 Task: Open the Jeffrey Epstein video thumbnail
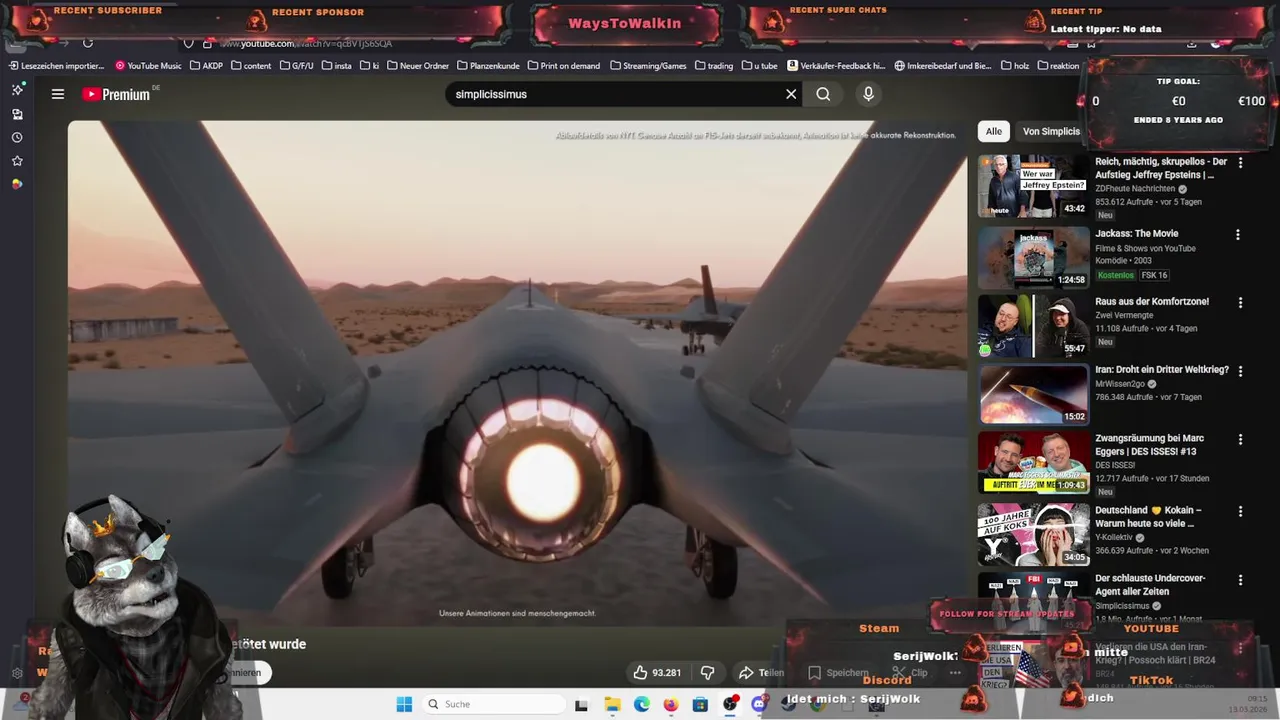(1033, 186)
